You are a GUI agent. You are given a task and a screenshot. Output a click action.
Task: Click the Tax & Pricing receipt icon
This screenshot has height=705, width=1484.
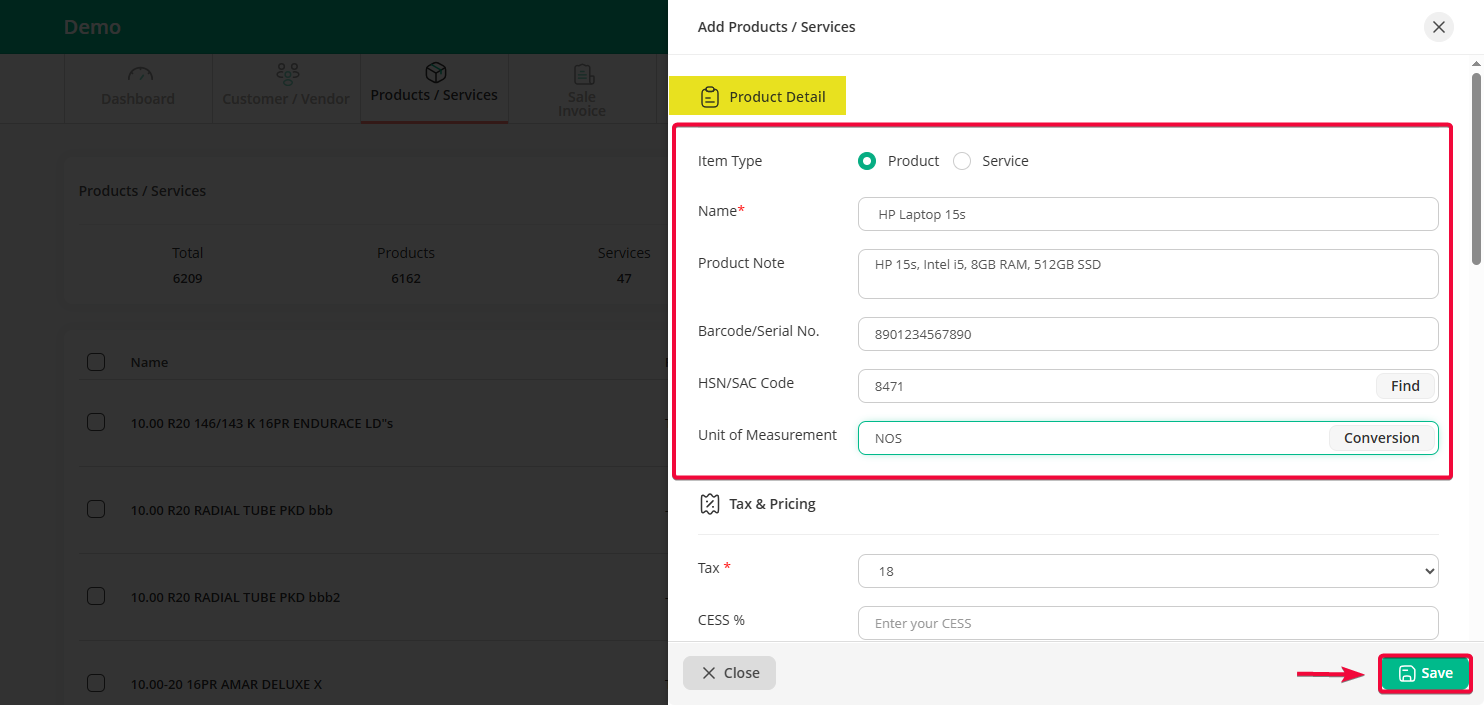[710, 504]
